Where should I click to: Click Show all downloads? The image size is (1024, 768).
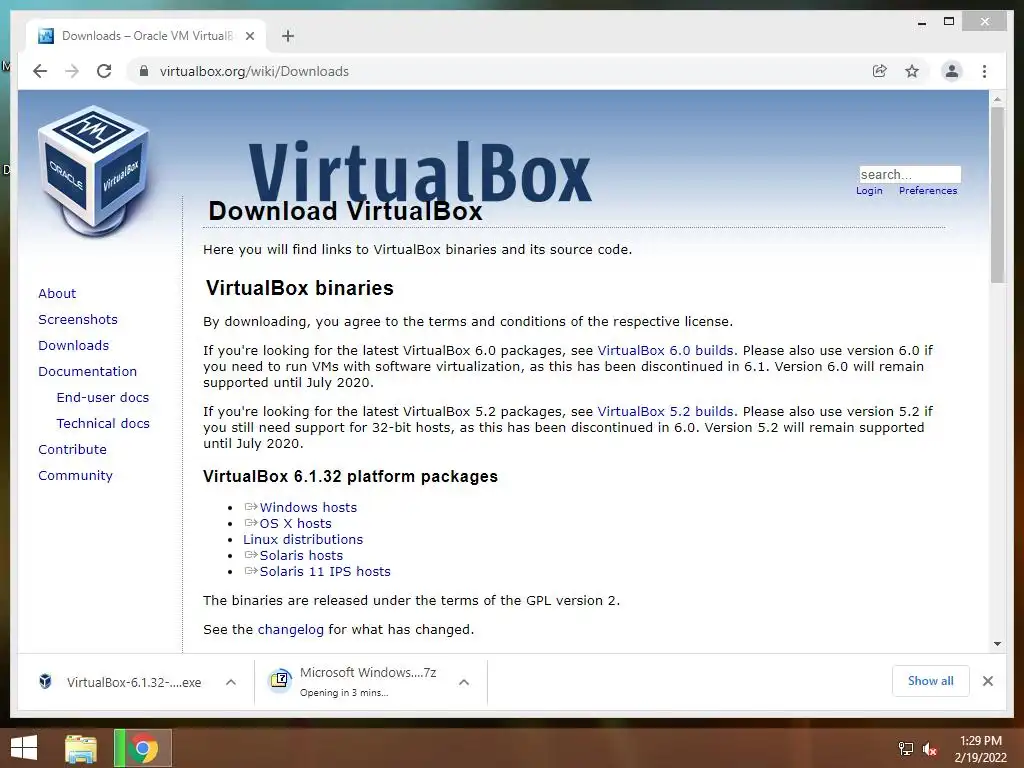tap(931, 681)
